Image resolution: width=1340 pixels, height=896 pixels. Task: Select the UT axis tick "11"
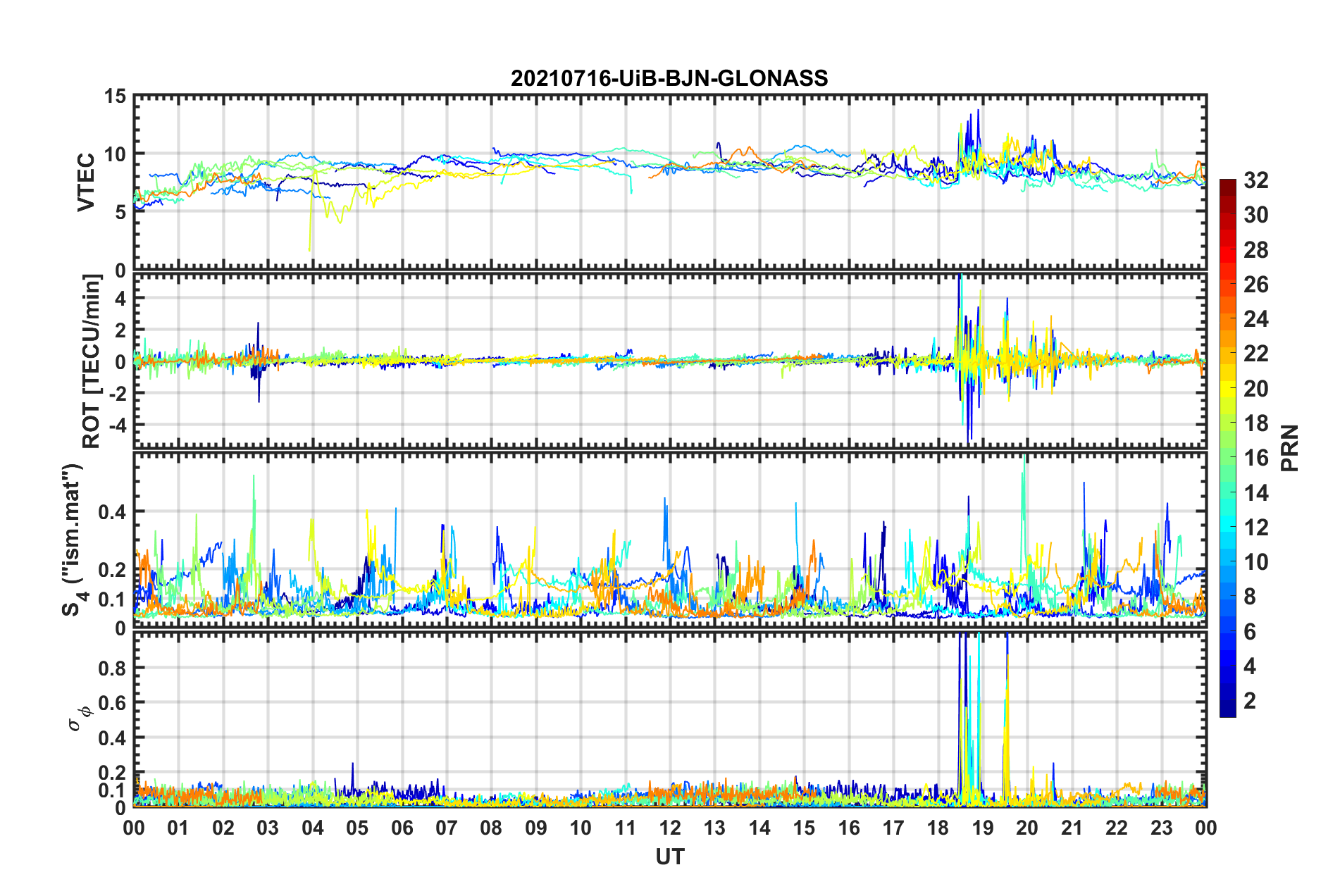[626, 828]
